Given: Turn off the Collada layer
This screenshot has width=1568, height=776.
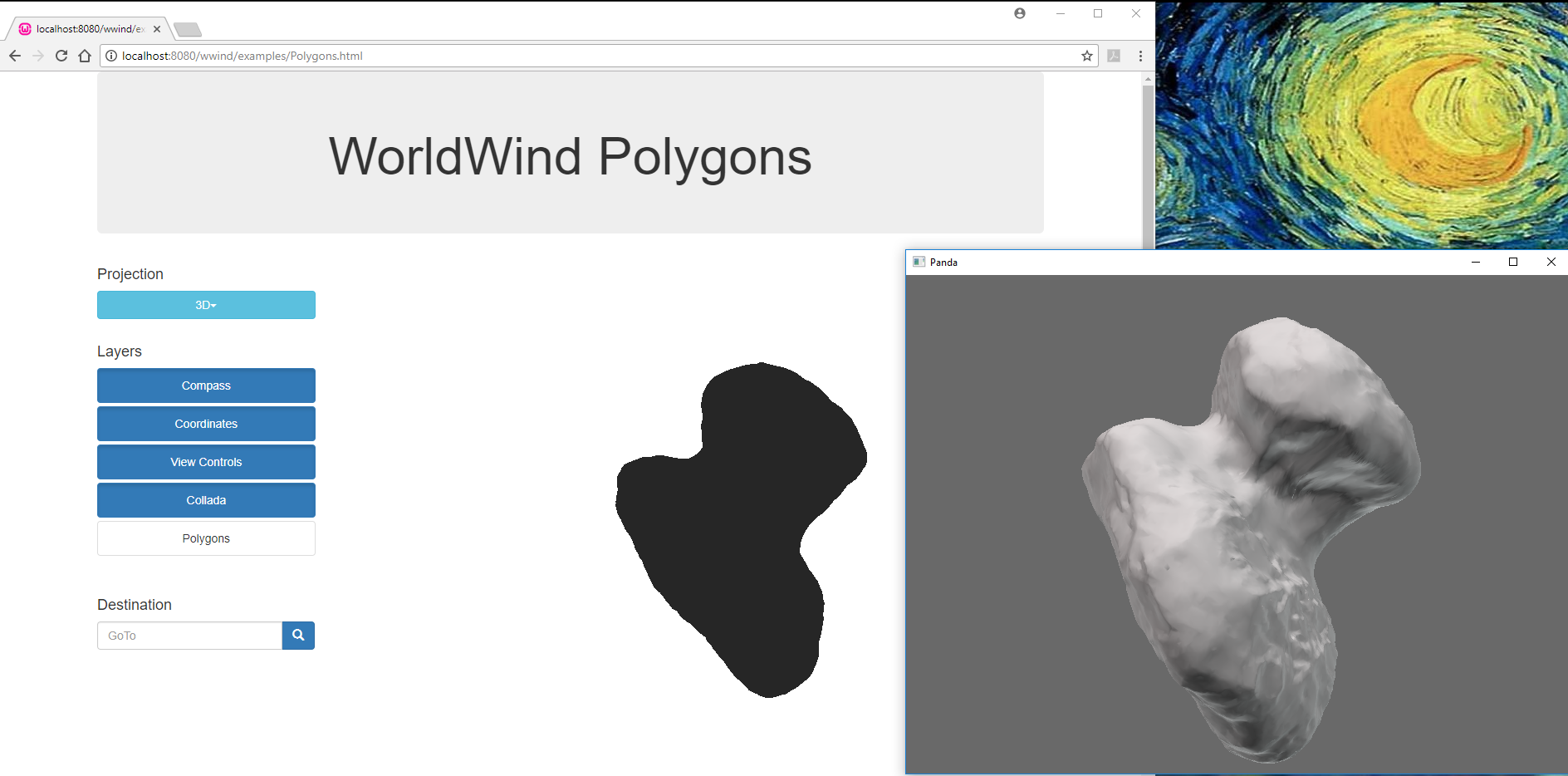Looking at the screenshot, I should (x=205, y=499).
